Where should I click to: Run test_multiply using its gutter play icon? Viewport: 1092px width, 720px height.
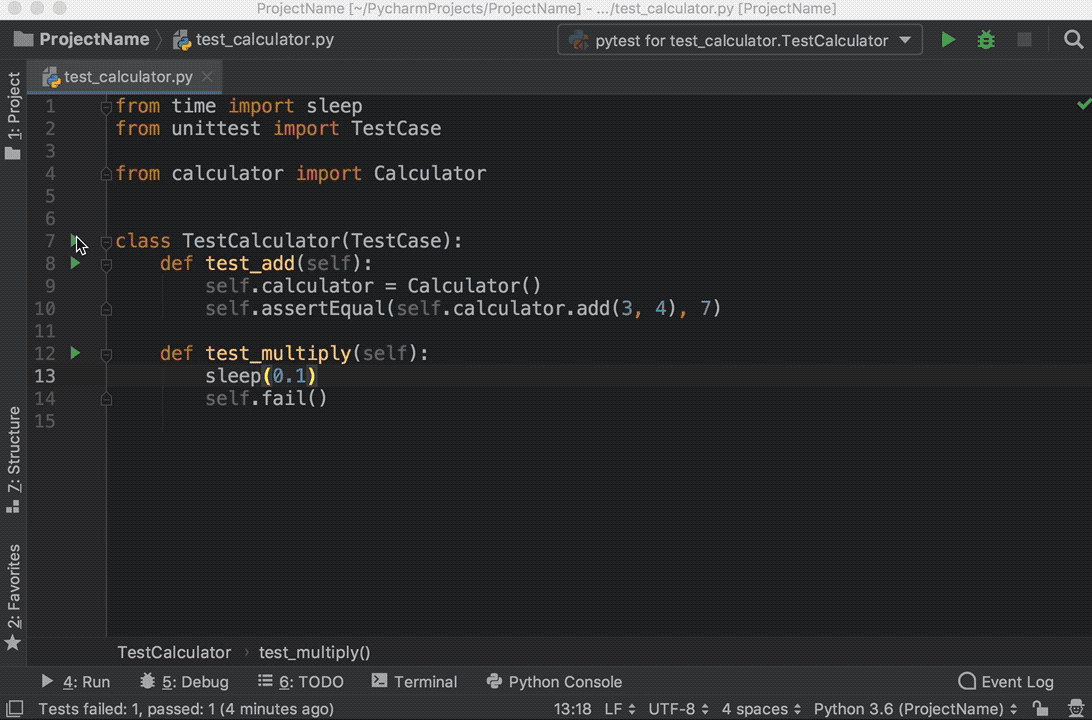(x=75, y=352)
